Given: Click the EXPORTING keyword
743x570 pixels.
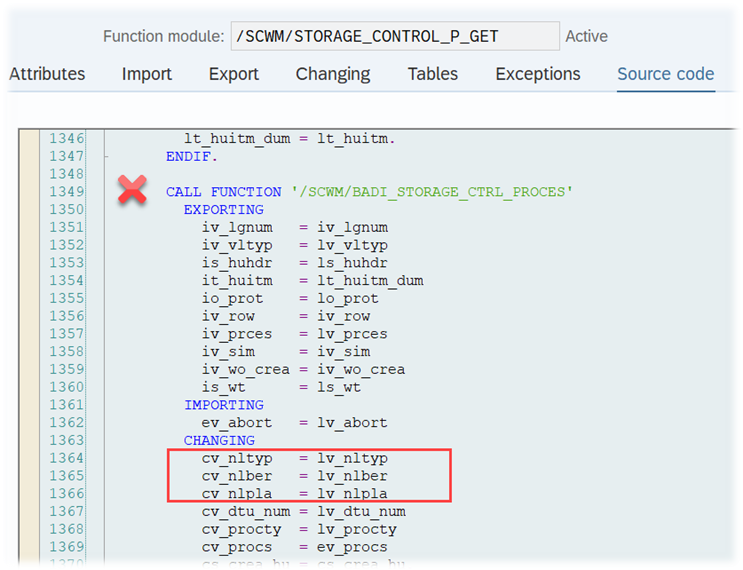Looking at the screenshot, I should [x=224, y=209].
